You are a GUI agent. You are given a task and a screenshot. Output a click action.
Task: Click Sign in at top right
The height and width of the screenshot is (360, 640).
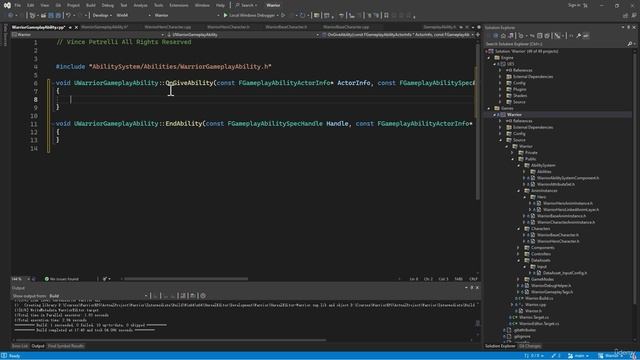[574, 5]
